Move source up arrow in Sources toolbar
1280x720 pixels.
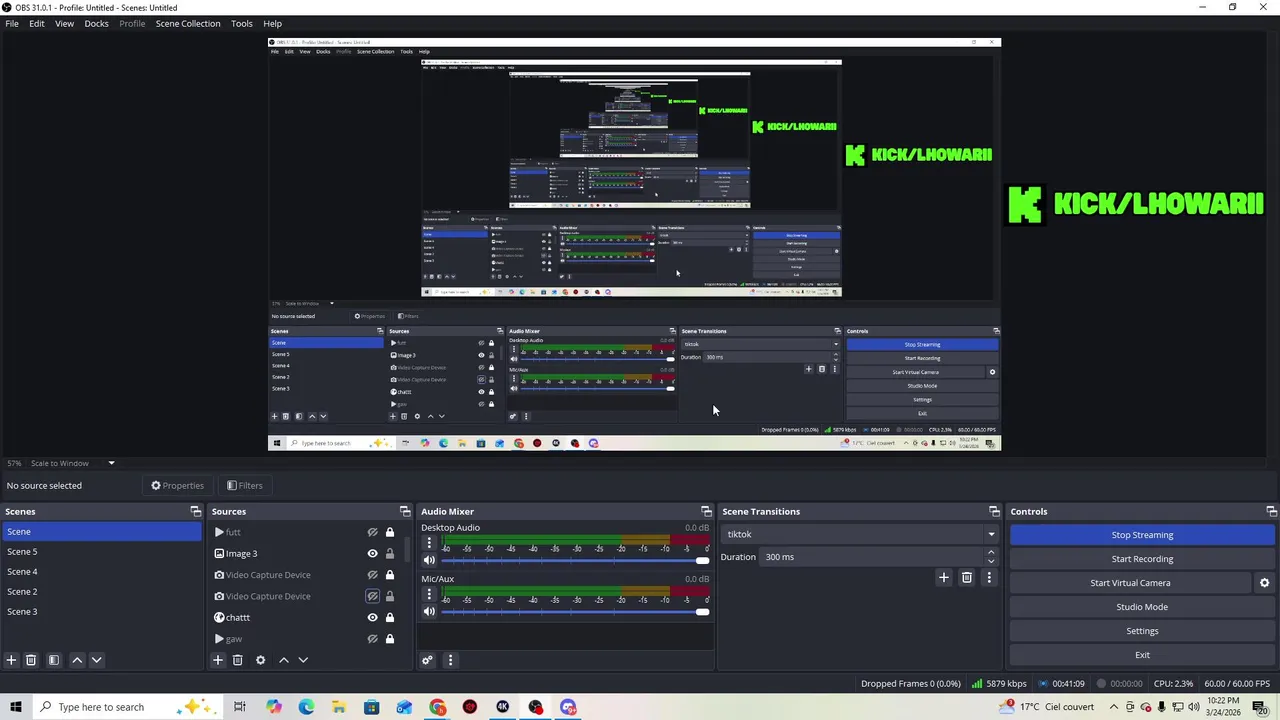(284, 660)
